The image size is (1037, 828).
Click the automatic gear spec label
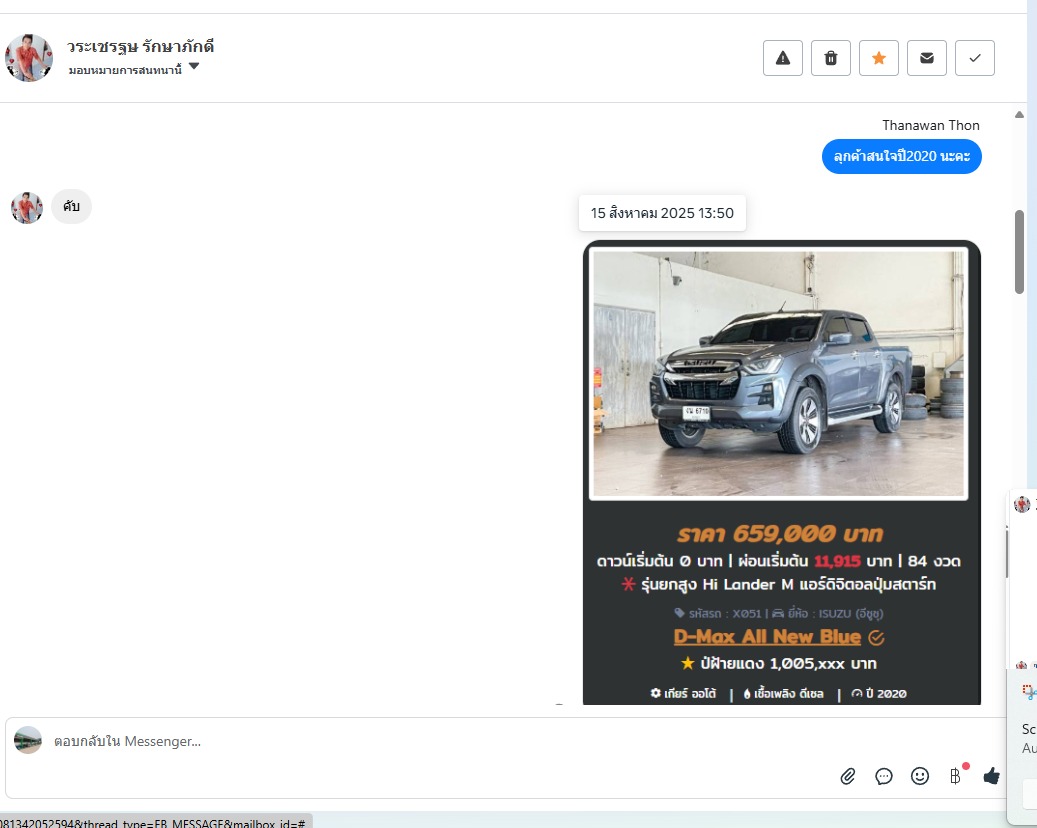(683, 693)
